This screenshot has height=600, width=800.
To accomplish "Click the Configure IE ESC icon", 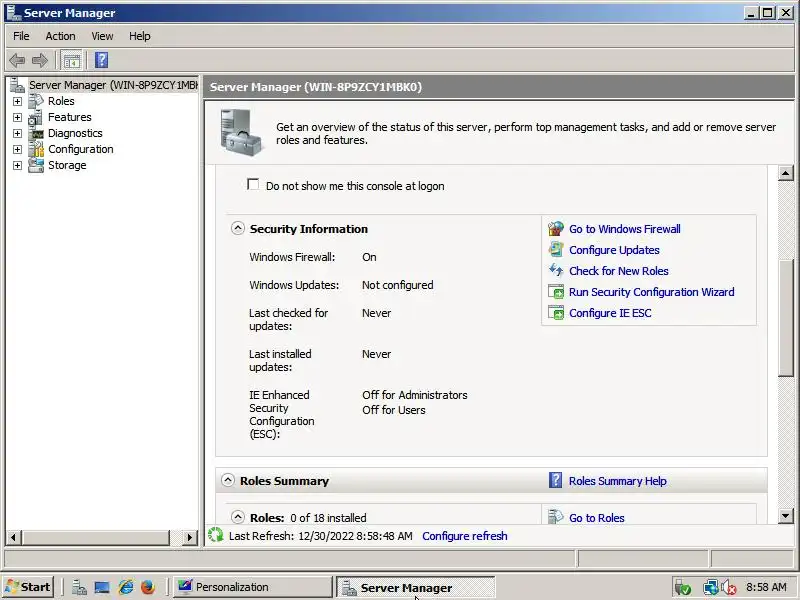I will 556,313.
